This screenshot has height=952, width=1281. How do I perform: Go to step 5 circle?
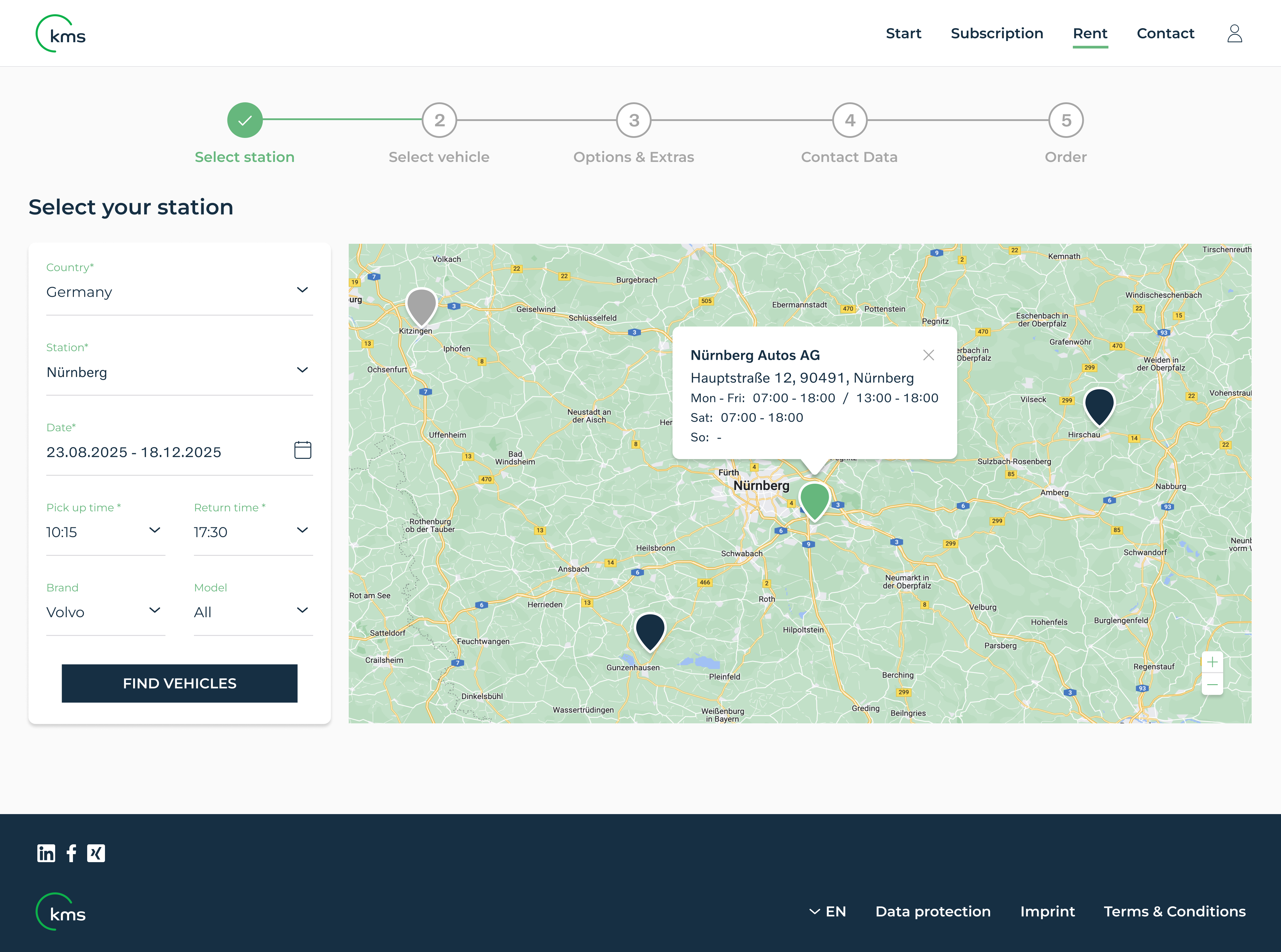(x=1066, y=120)
